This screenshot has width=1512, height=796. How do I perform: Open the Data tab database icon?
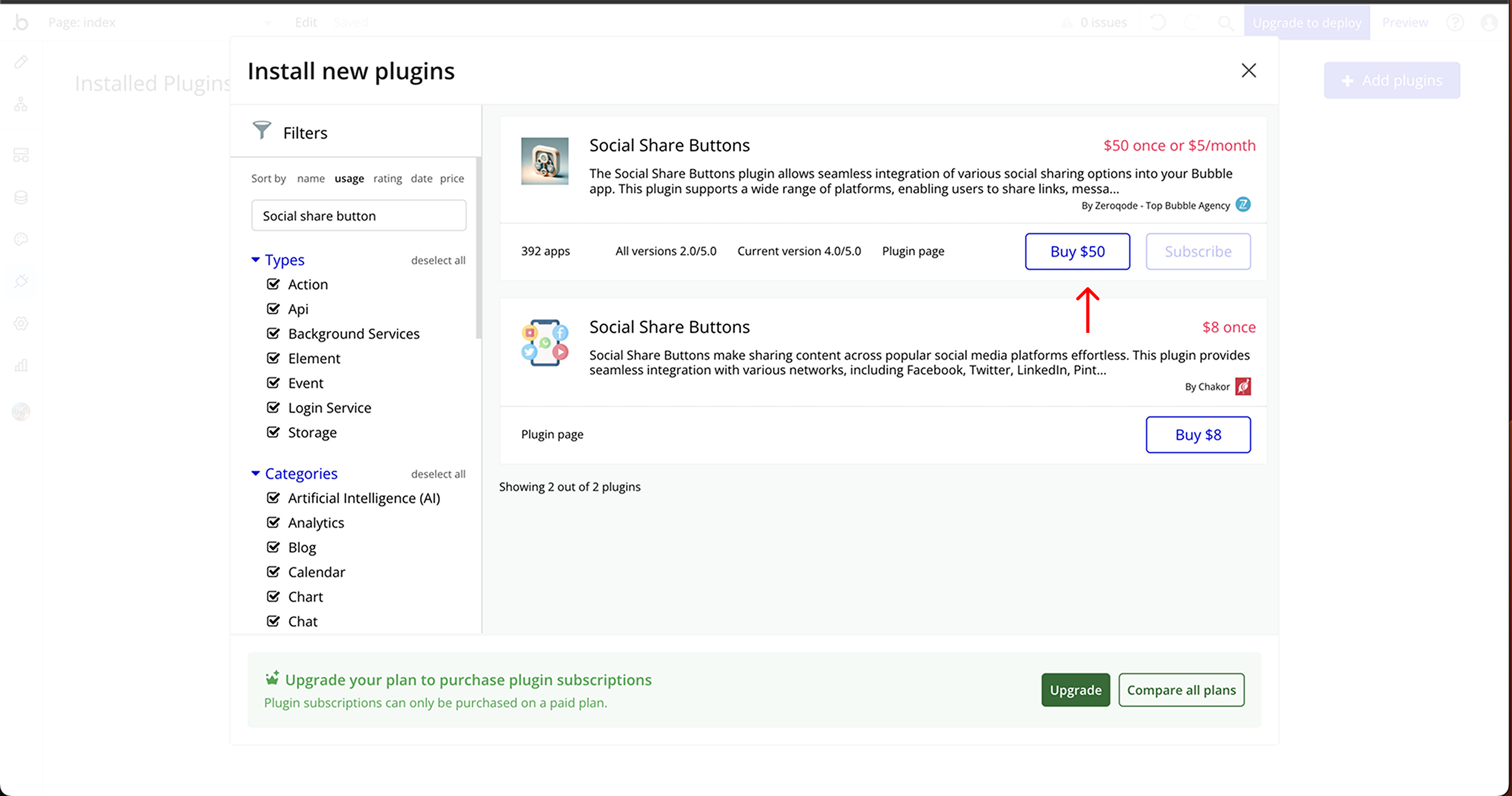coord(21,197)
